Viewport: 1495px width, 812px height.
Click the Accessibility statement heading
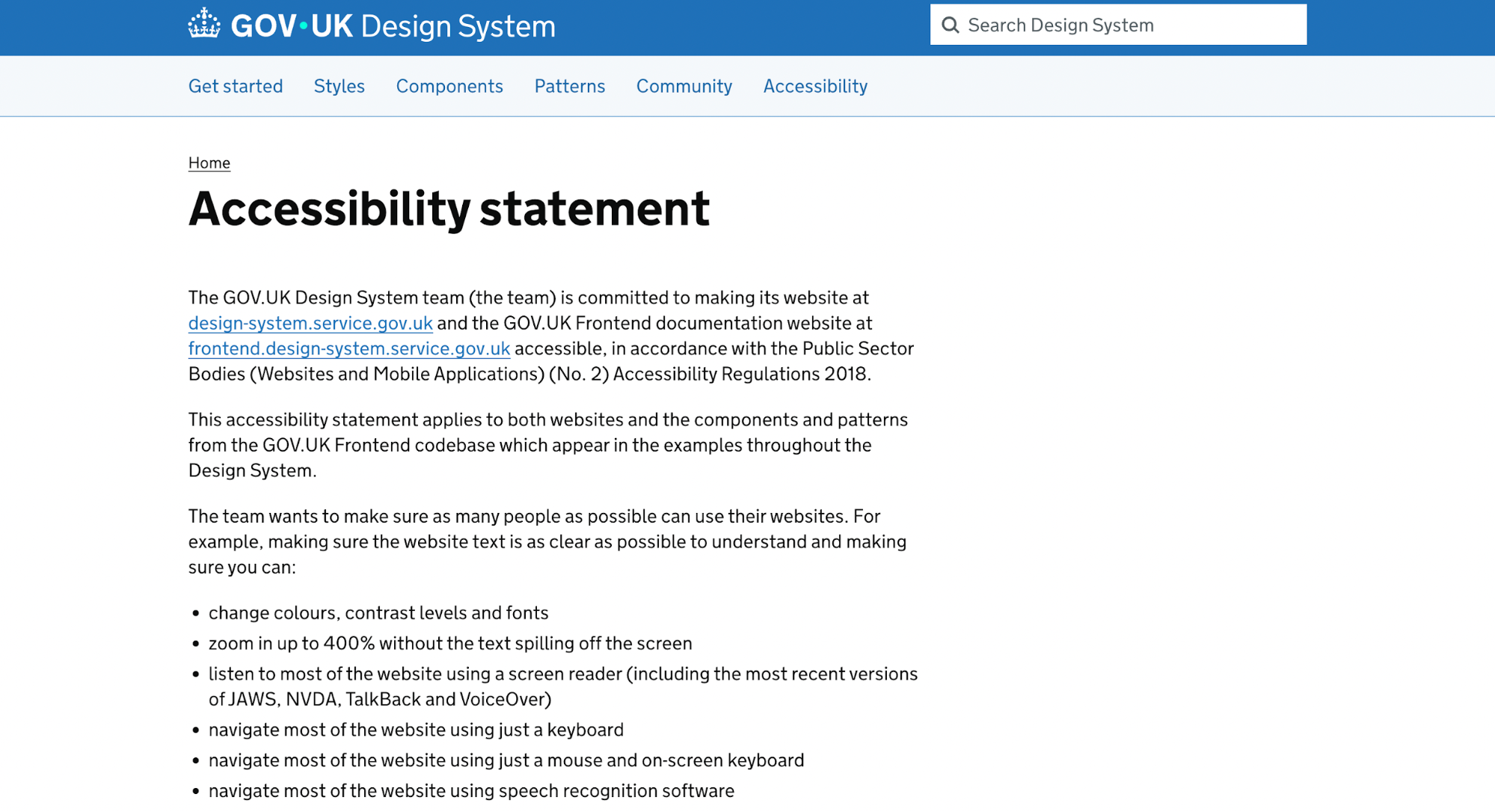[x=449, y=209]
